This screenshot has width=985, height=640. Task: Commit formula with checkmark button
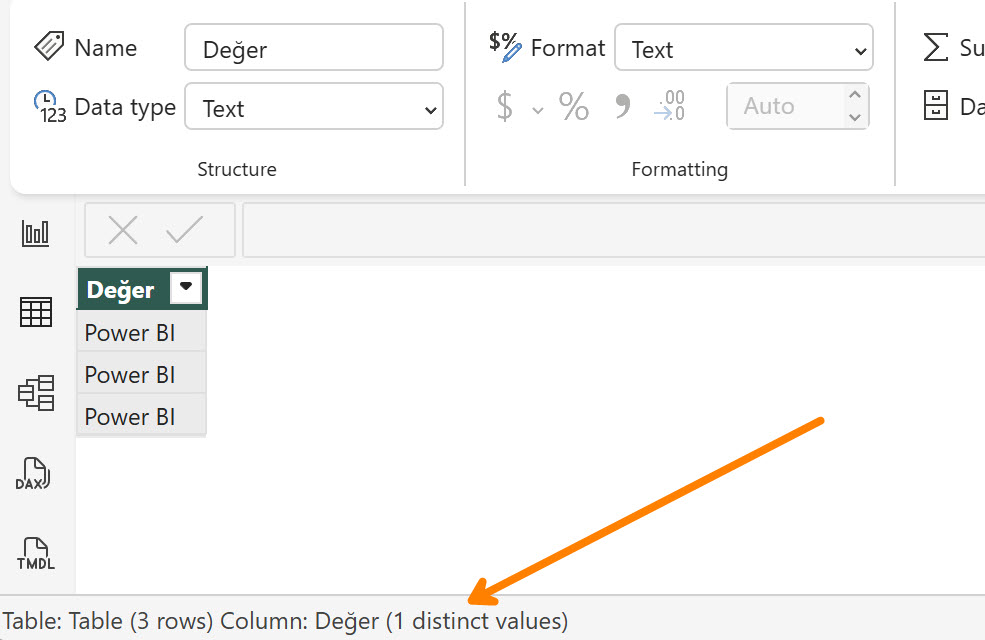(x=184, y=230)
